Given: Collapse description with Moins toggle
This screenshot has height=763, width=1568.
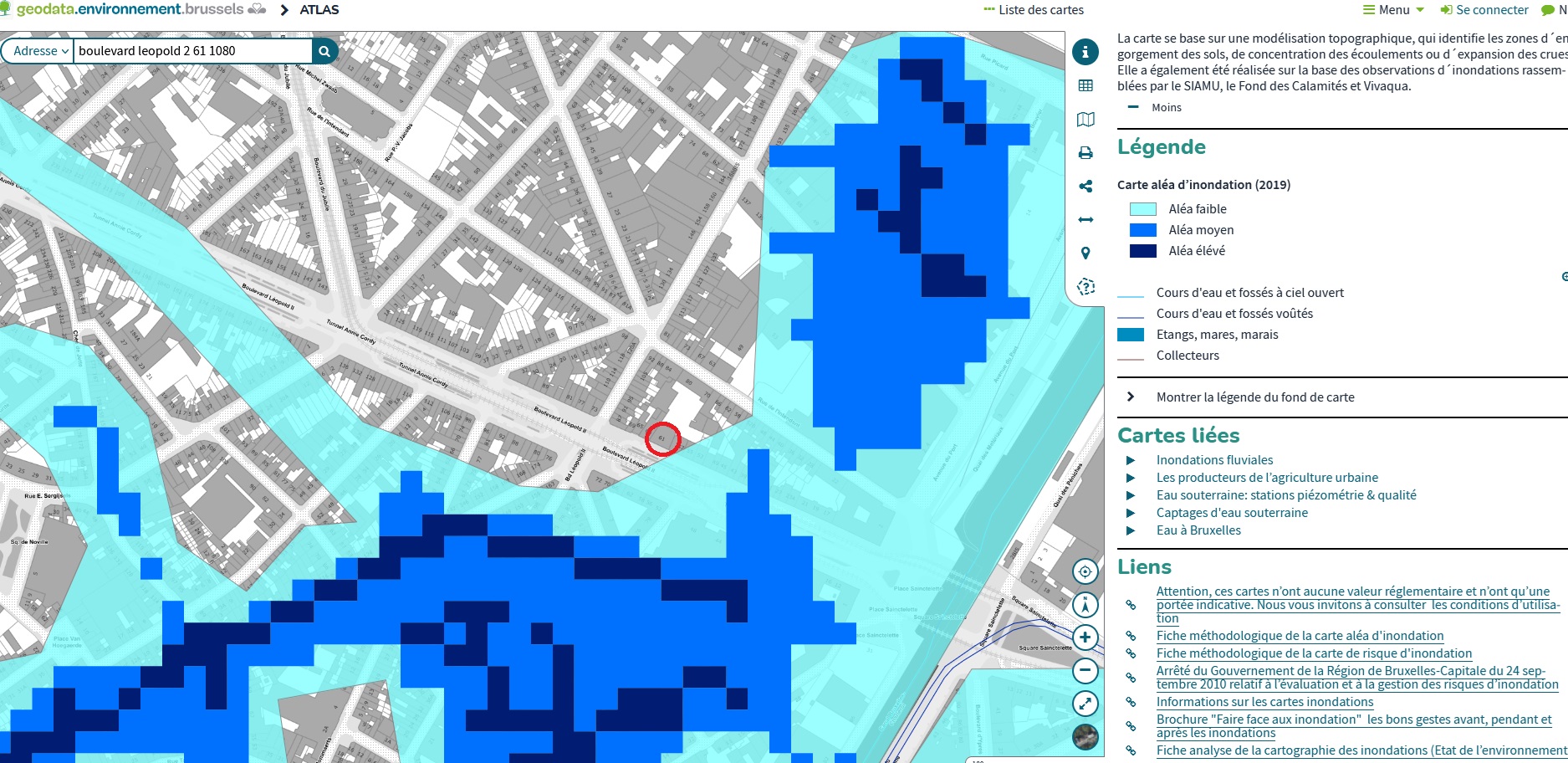Looking at the screenshot, I should coord(1157,107).
